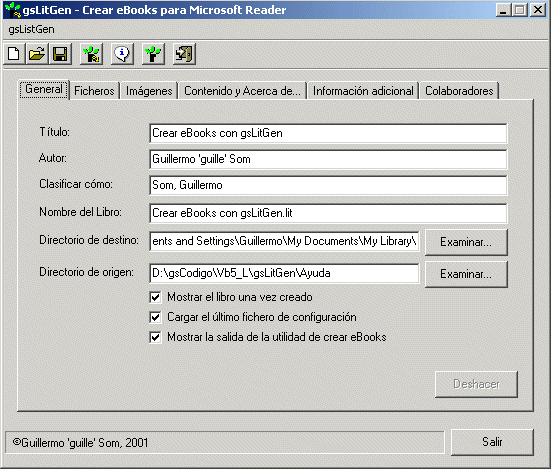The width and height of the screenshot is (551, 469).
Task: Click the Directorio de origen path field
Action: click(x=284, y=273)
